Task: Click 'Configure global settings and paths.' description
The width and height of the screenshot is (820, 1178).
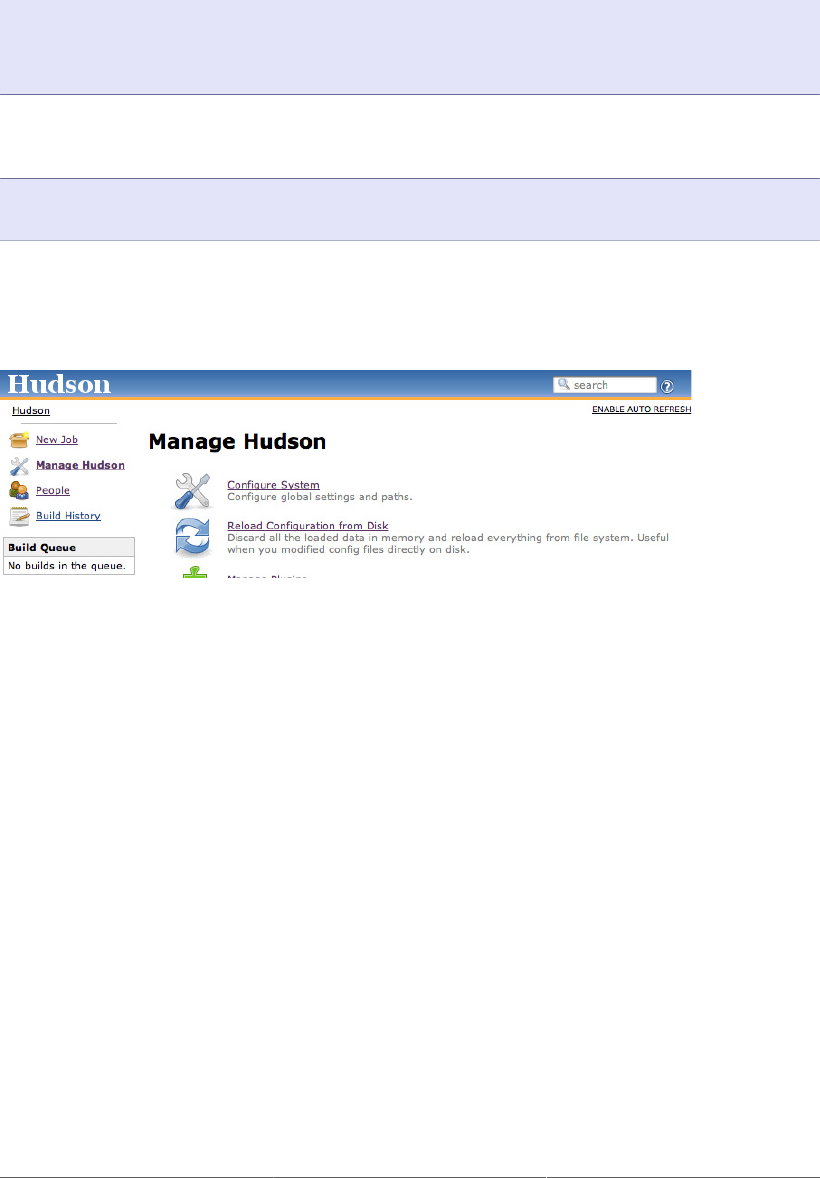Action: pyautogui.click(x=320, y=497)
